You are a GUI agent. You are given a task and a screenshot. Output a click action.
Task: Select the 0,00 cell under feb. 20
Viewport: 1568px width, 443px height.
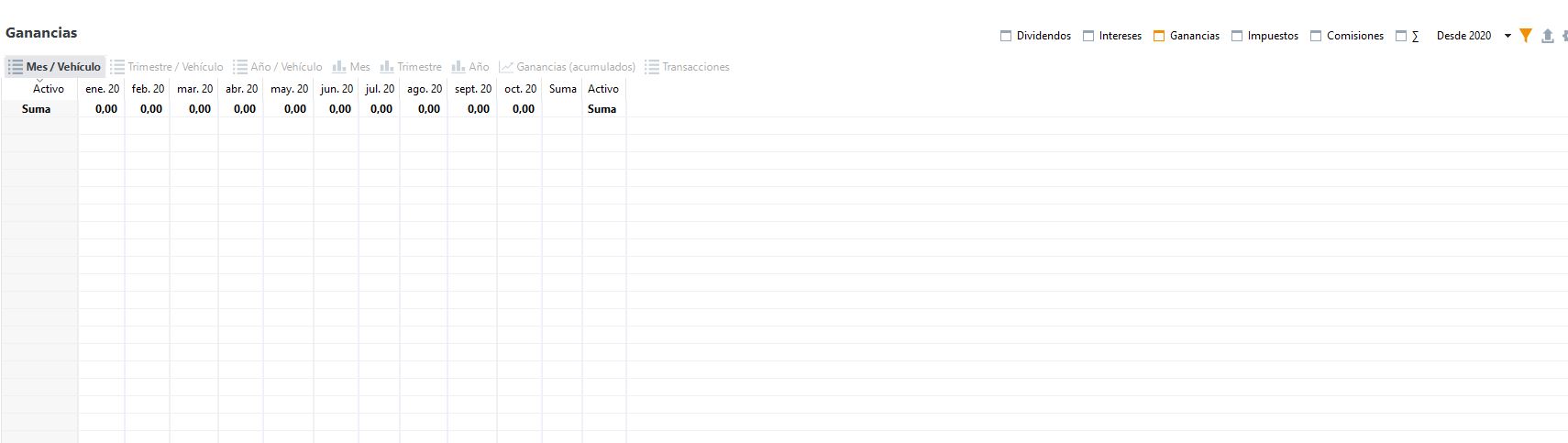click(148, 108)
